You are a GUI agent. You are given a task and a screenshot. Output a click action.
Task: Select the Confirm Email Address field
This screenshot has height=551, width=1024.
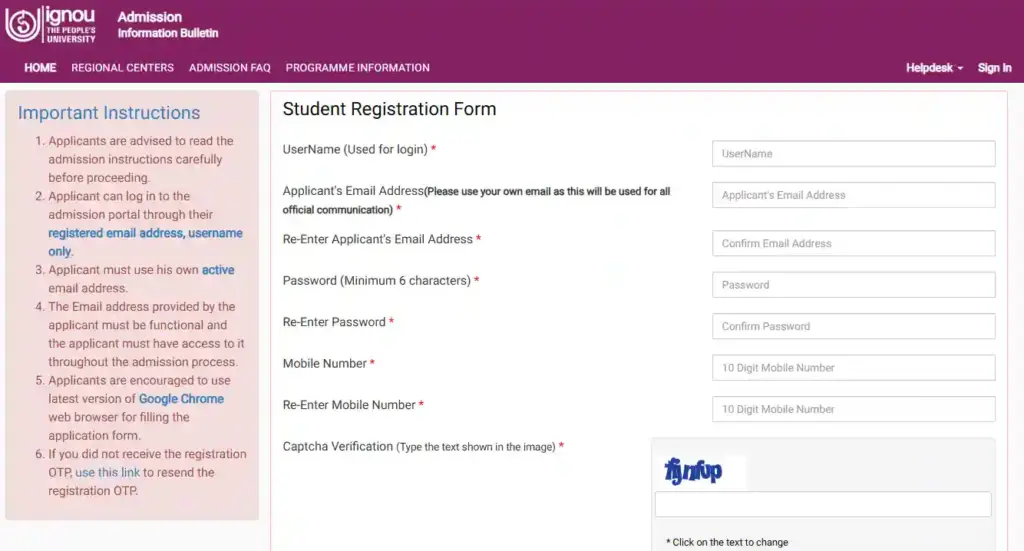coord(853,243)
